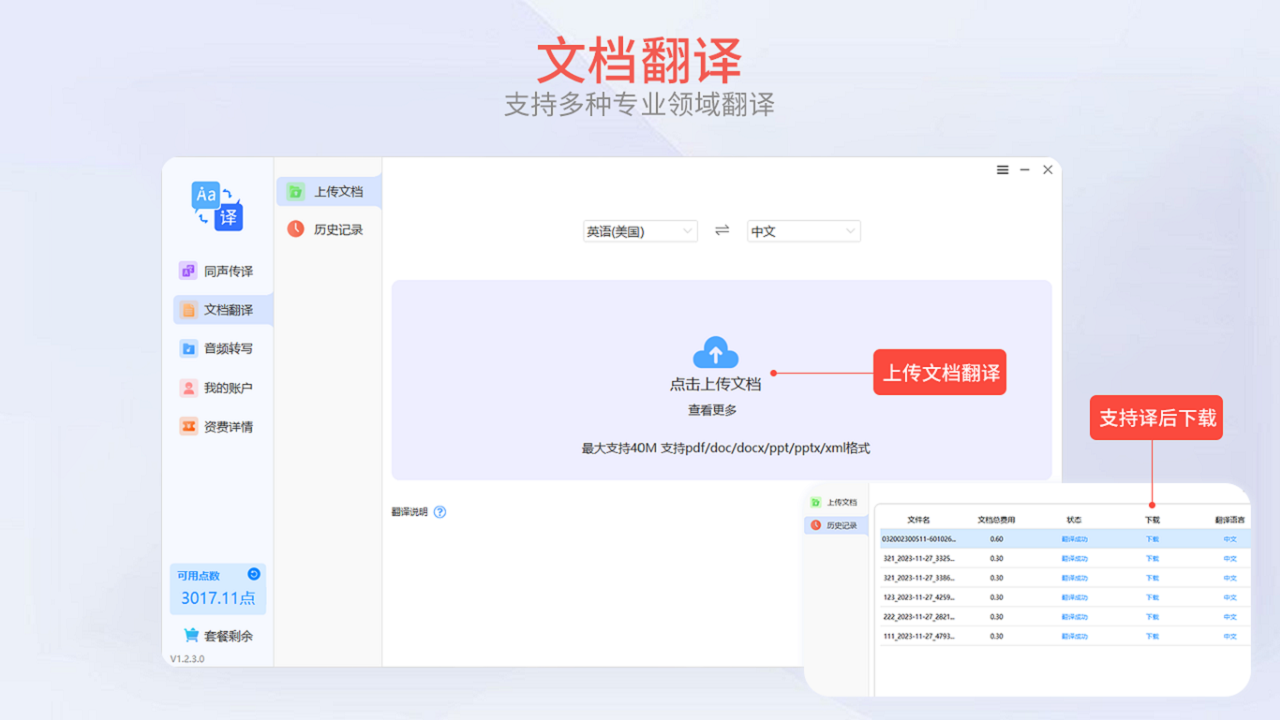1280x720 pixels.
Task: Open the hamburger menu in title bar
Action: click(x=1002, y=169)
